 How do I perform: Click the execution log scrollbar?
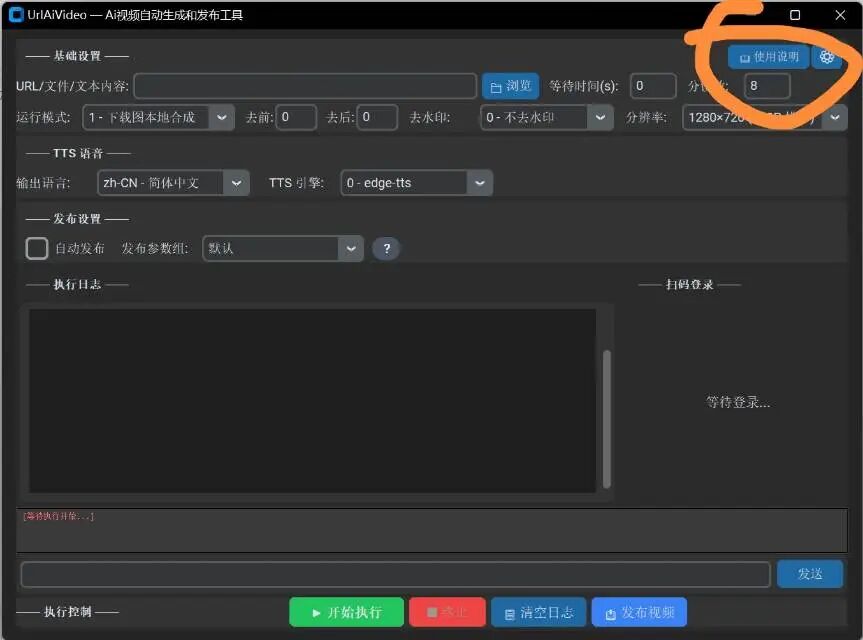coord(607,419)
